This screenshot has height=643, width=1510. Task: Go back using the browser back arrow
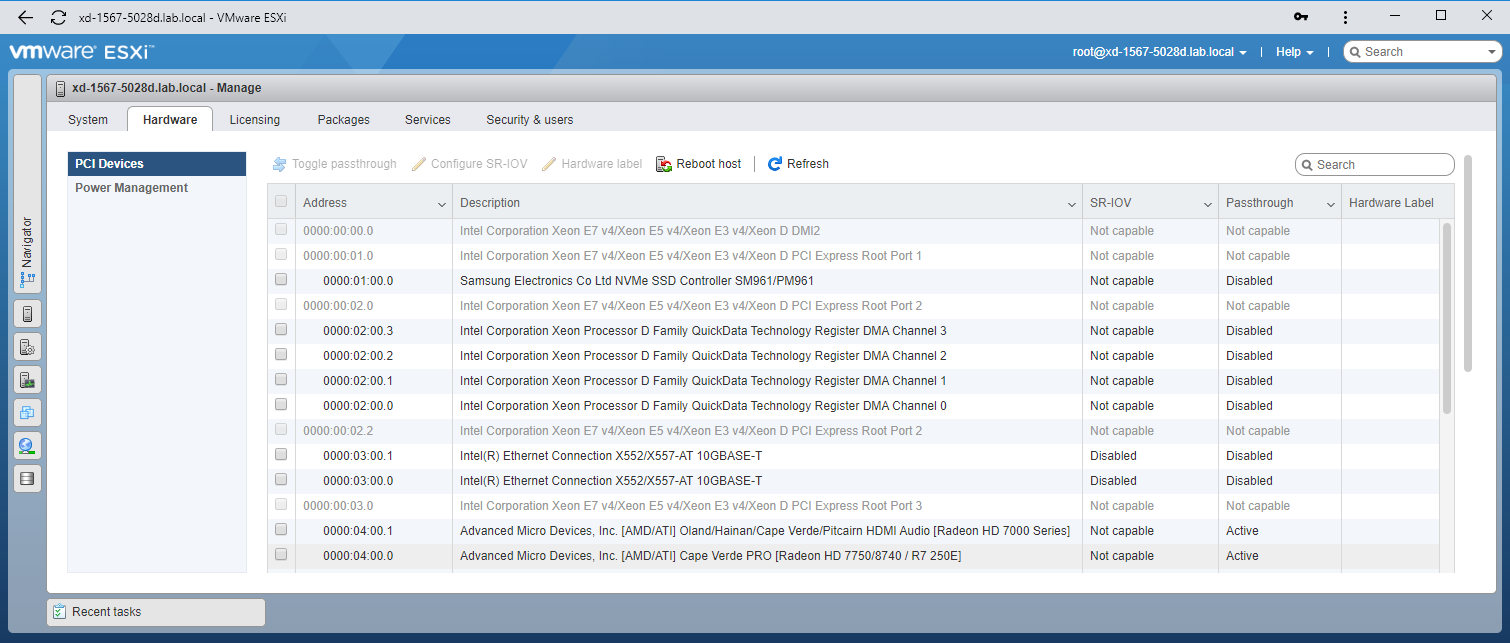tap(26, 17)
